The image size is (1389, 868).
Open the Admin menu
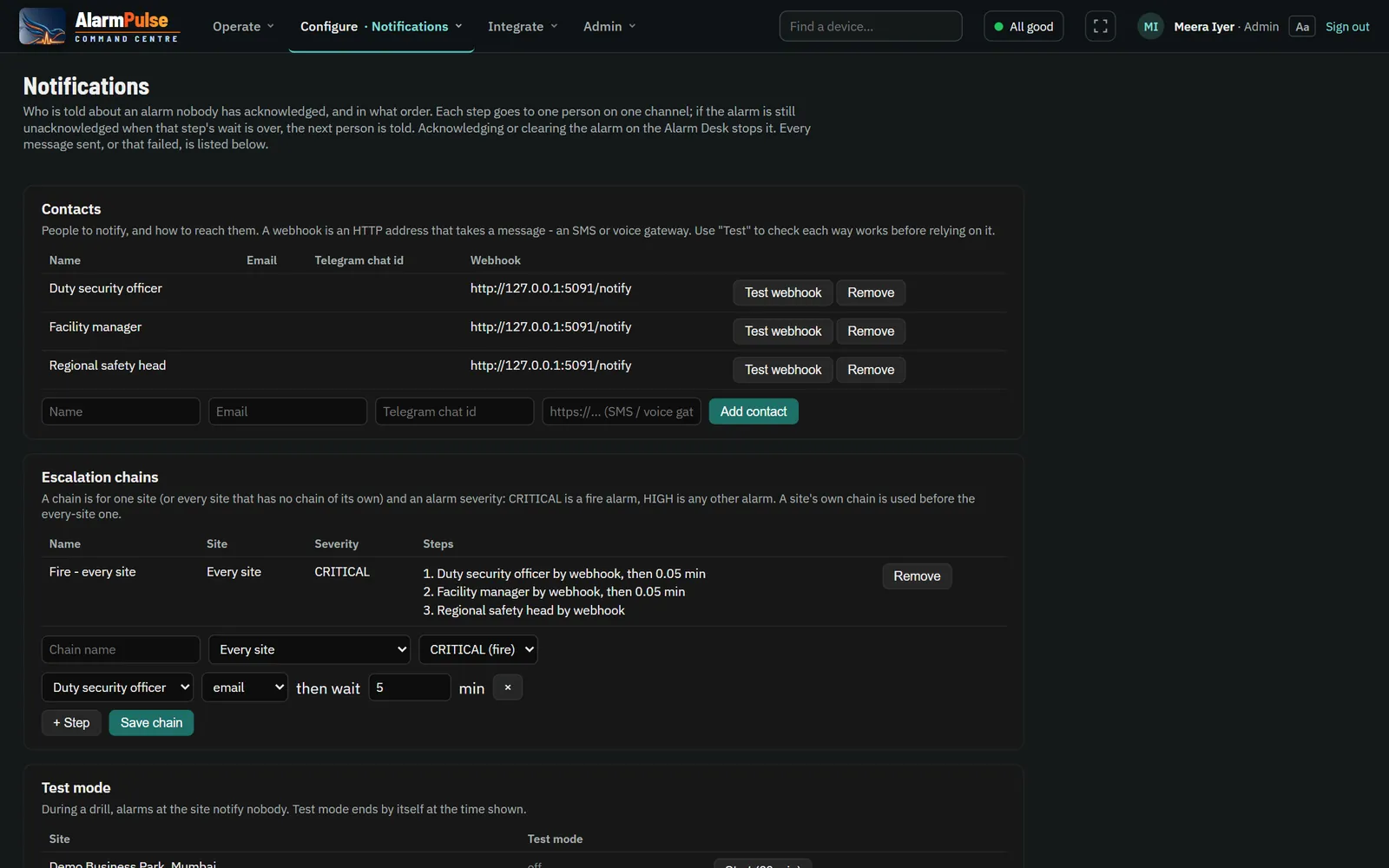coord(609,26)
